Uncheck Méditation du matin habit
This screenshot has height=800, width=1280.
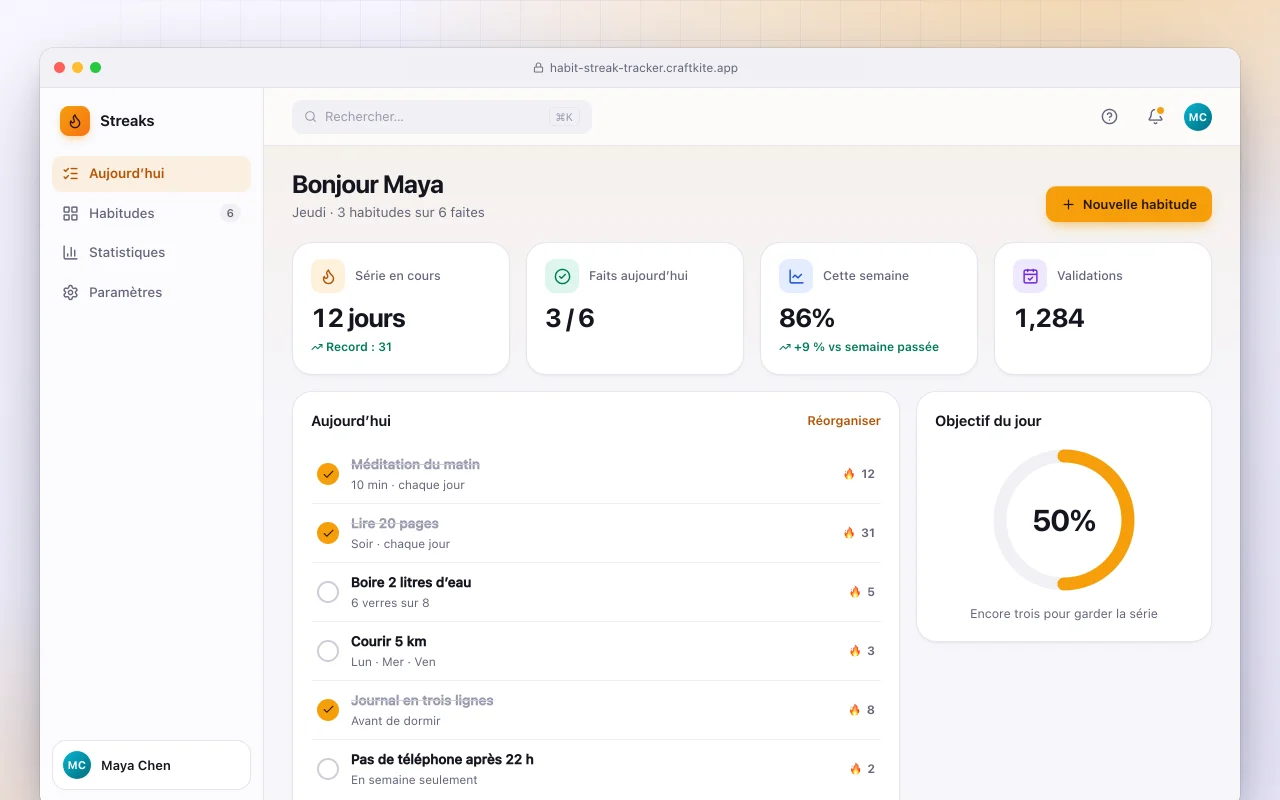[328, 474]
